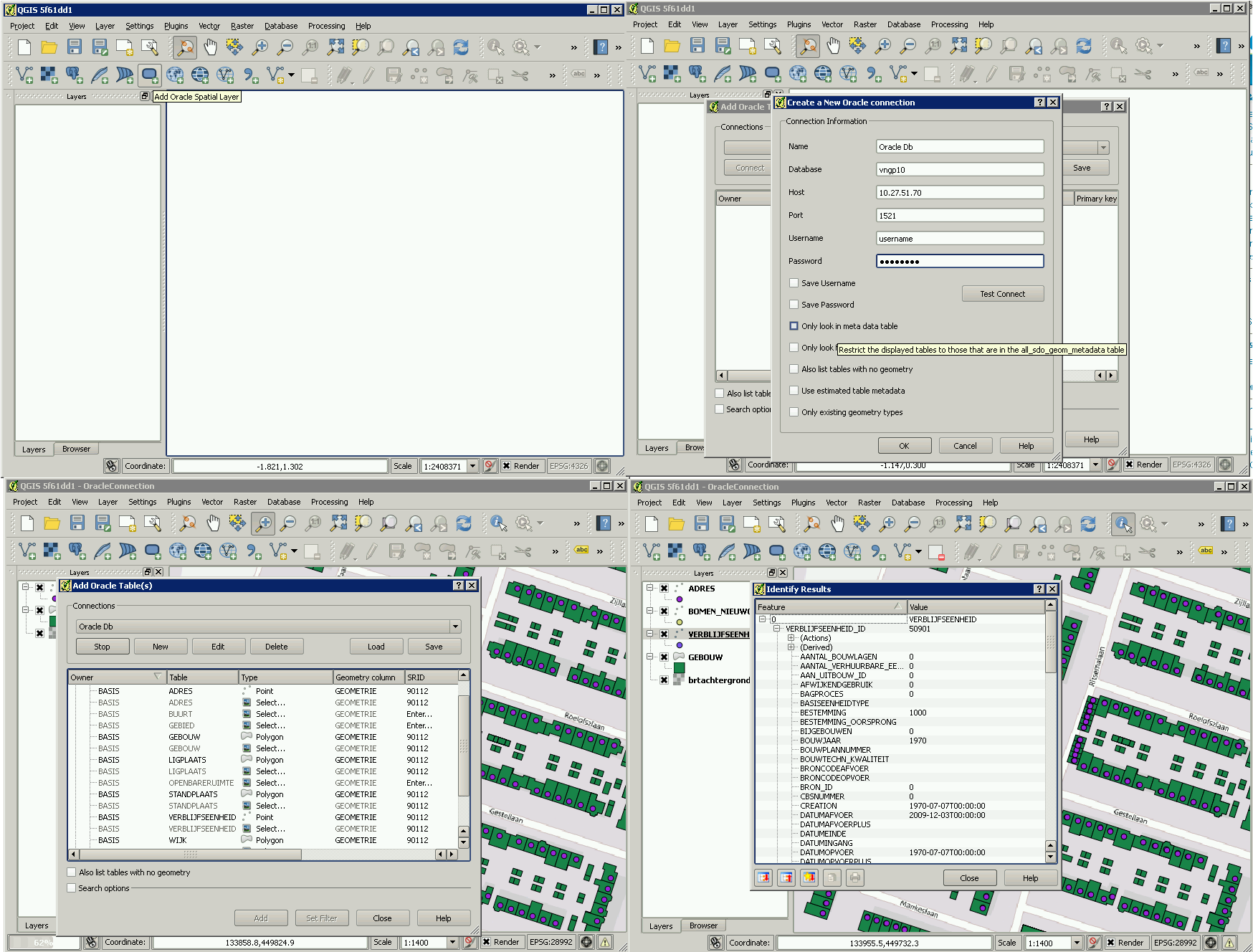The height and width of the screenshot is (952, 1253).
Task: Click the printer icon in Identify Results
Action: click(854, 877)
